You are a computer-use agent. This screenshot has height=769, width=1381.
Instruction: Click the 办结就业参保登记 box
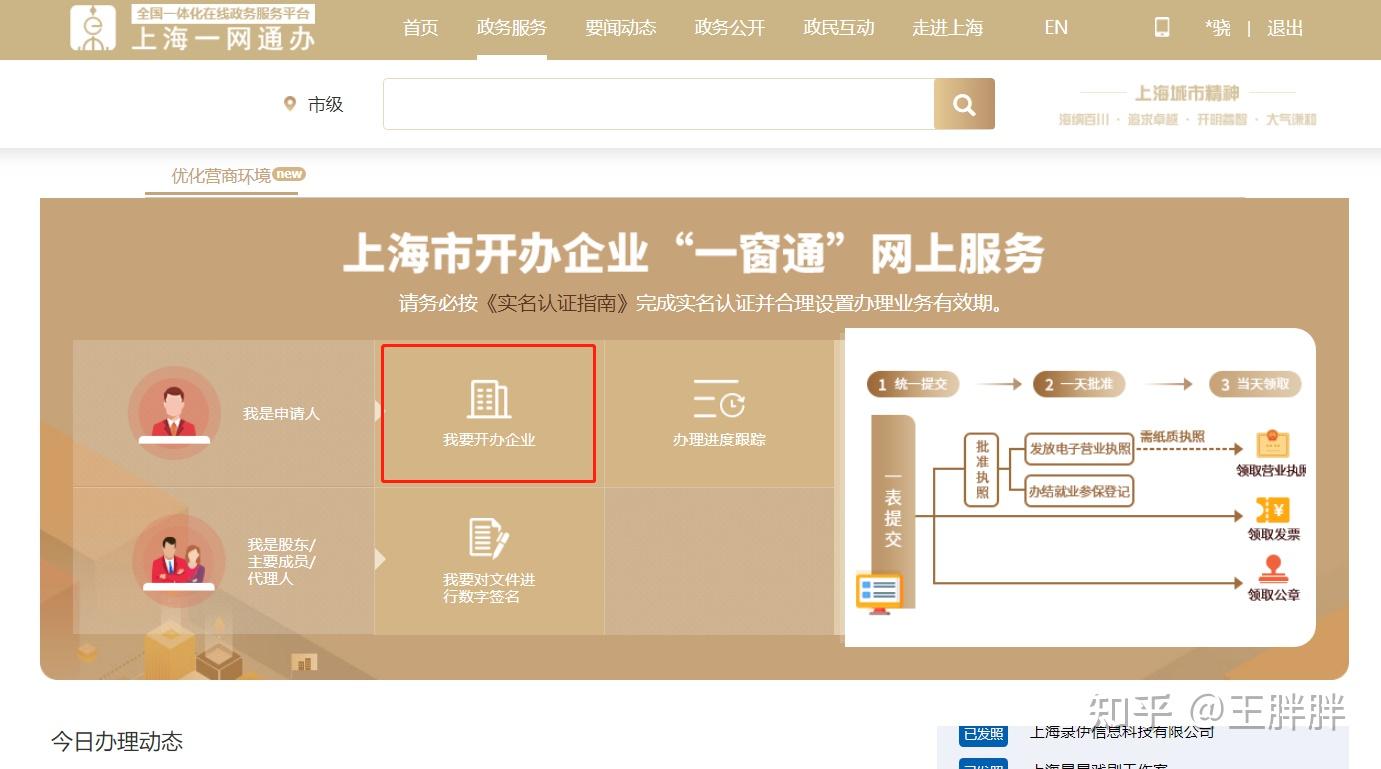(x=1079, y=491)
